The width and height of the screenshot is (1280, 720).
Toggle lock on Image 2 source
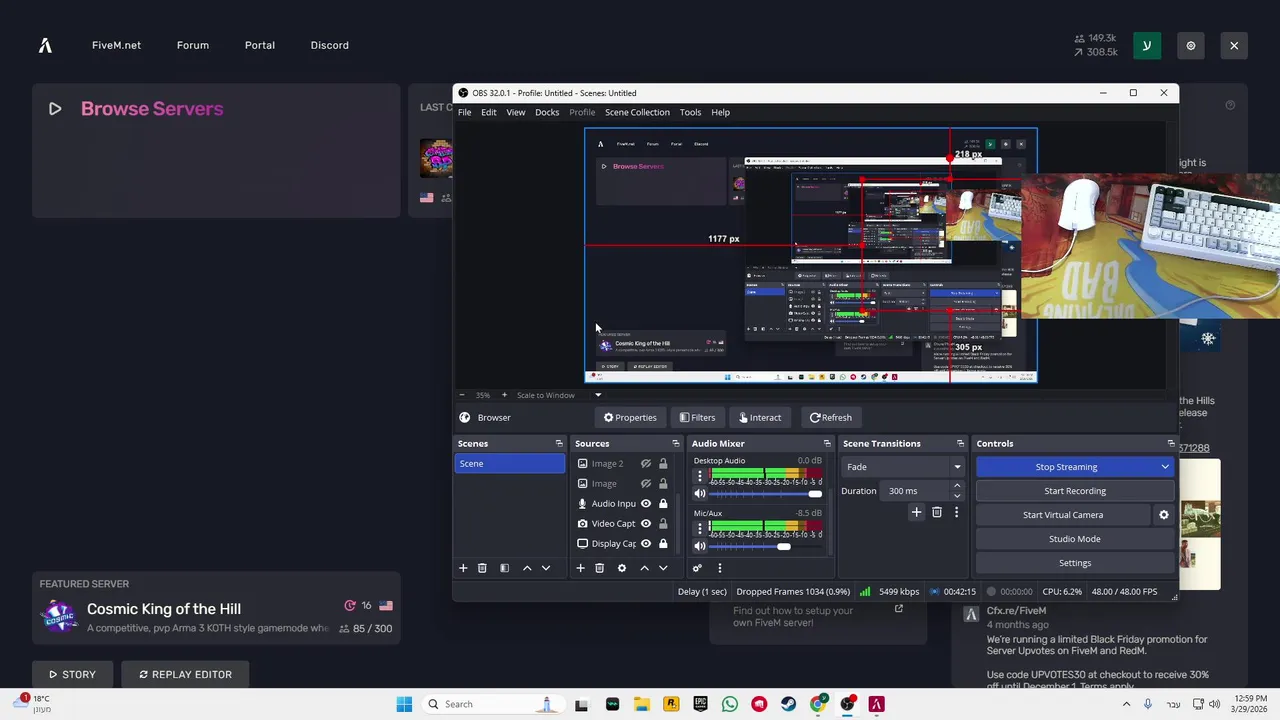(x=663, y=463)
